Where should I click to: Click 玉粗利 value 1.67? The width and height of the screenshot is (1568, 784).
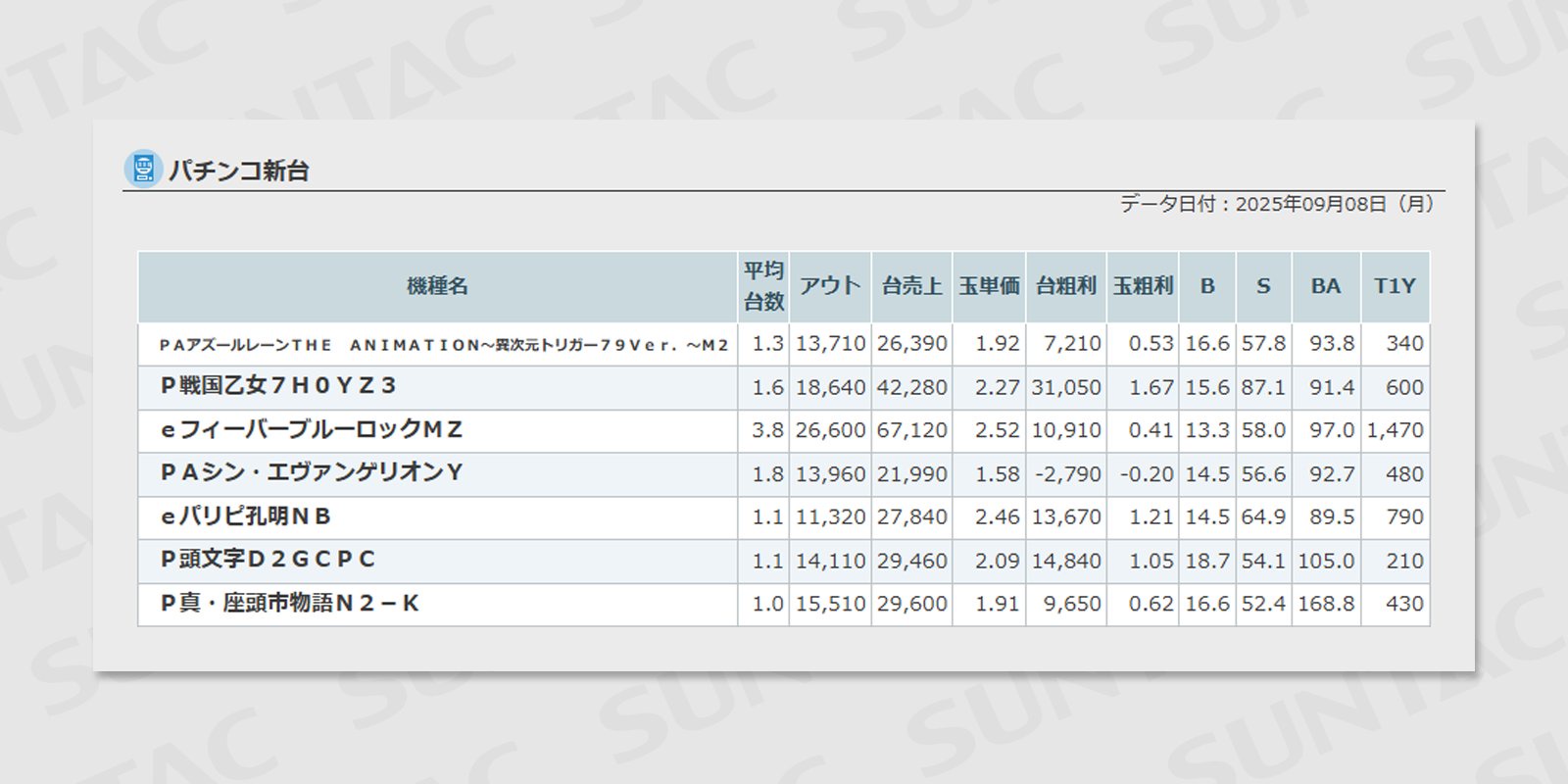(x=1151, y=387)
